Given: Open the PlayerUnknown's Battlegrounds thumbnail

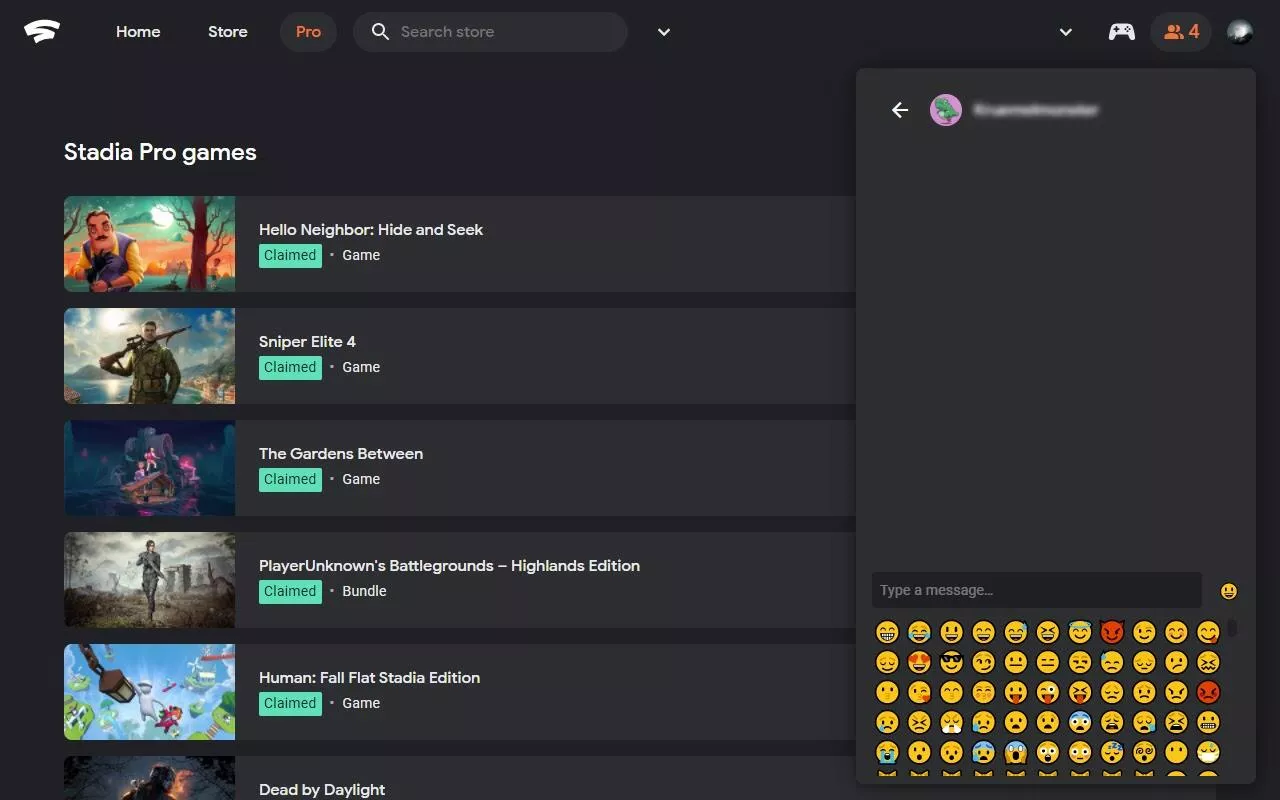Looking at the screenshot, I should click(x=149, y=580).
